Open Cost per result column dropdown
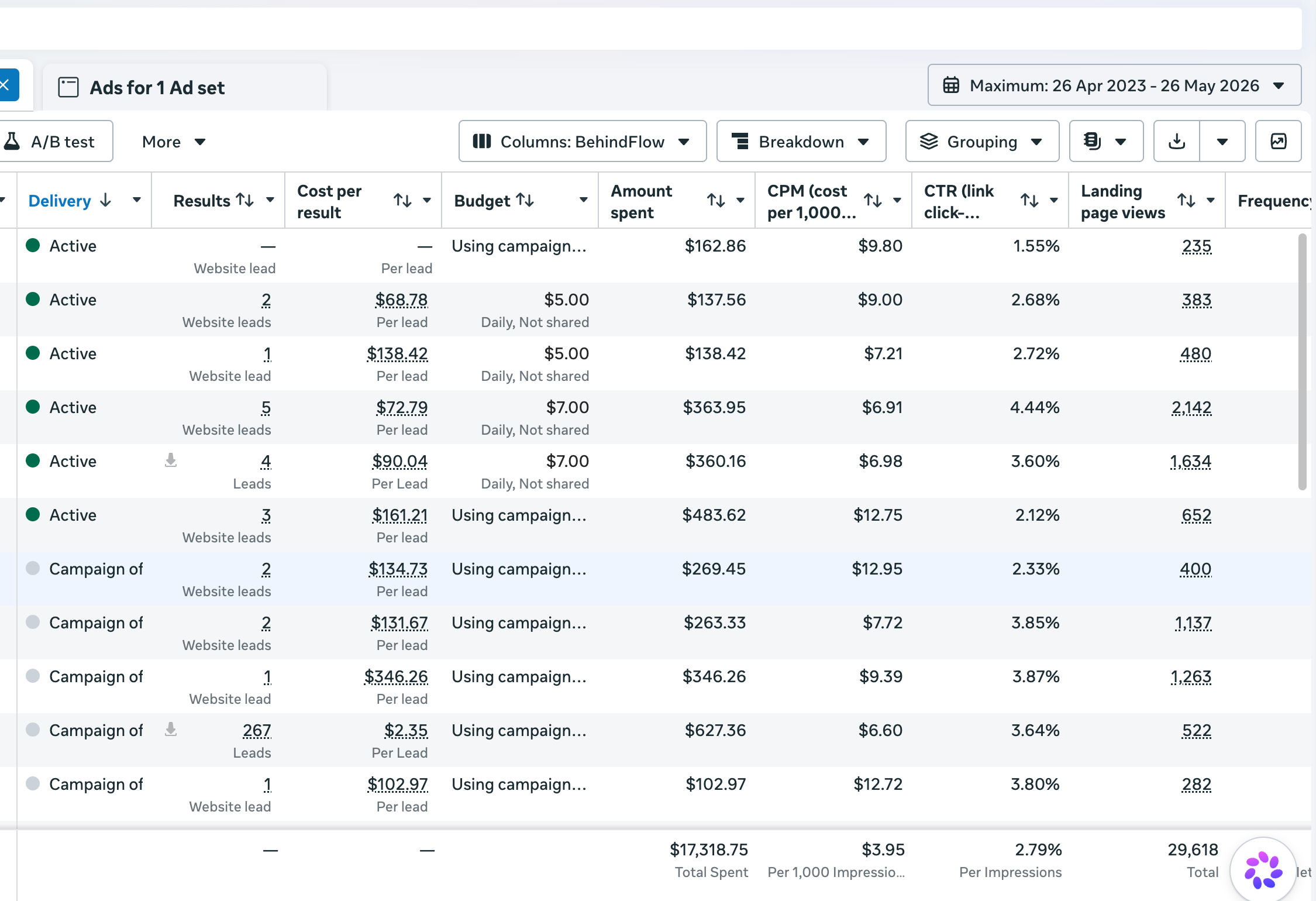The width and height of the screenshot is (1316, 901). 427,200
